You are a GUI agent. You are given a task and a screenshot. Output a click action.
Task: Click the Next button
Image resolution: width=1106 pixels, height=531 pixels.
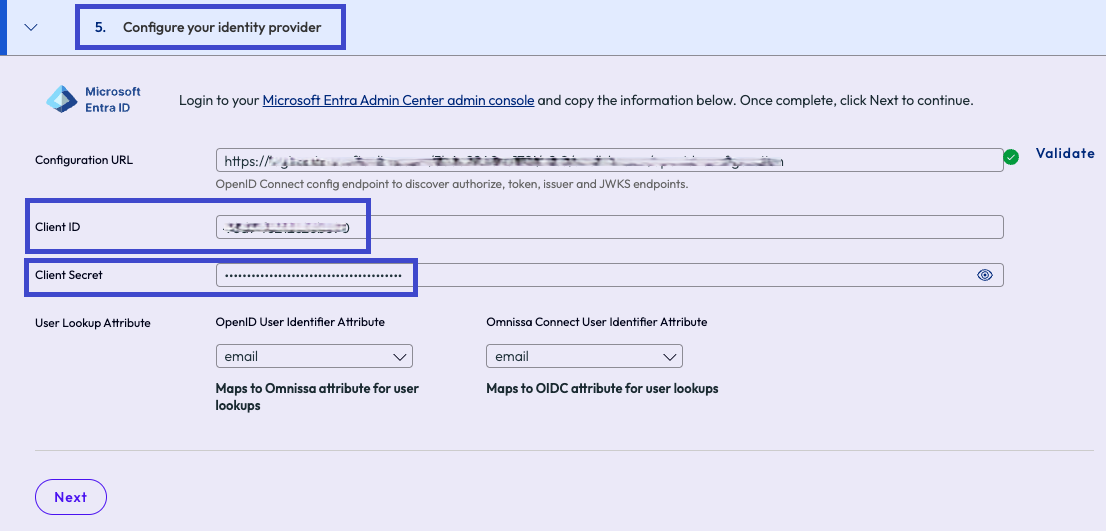(71, 497)
